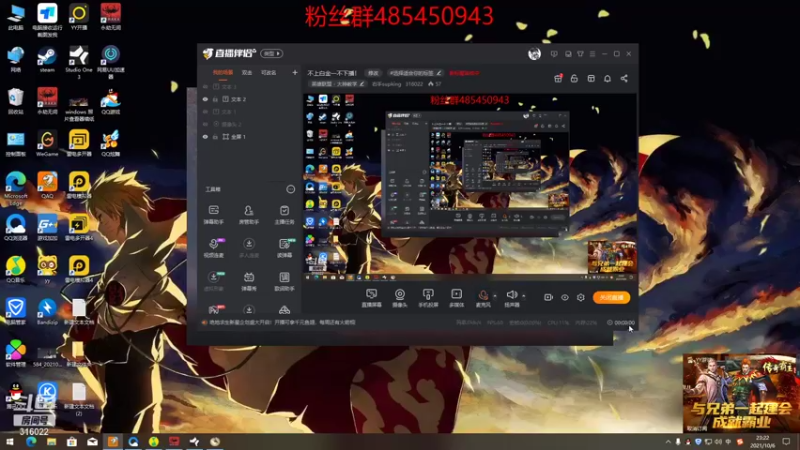The image size is (800, 450).
Task: Expand toolbox with the more circle
Action: click(x=290, y=189)
